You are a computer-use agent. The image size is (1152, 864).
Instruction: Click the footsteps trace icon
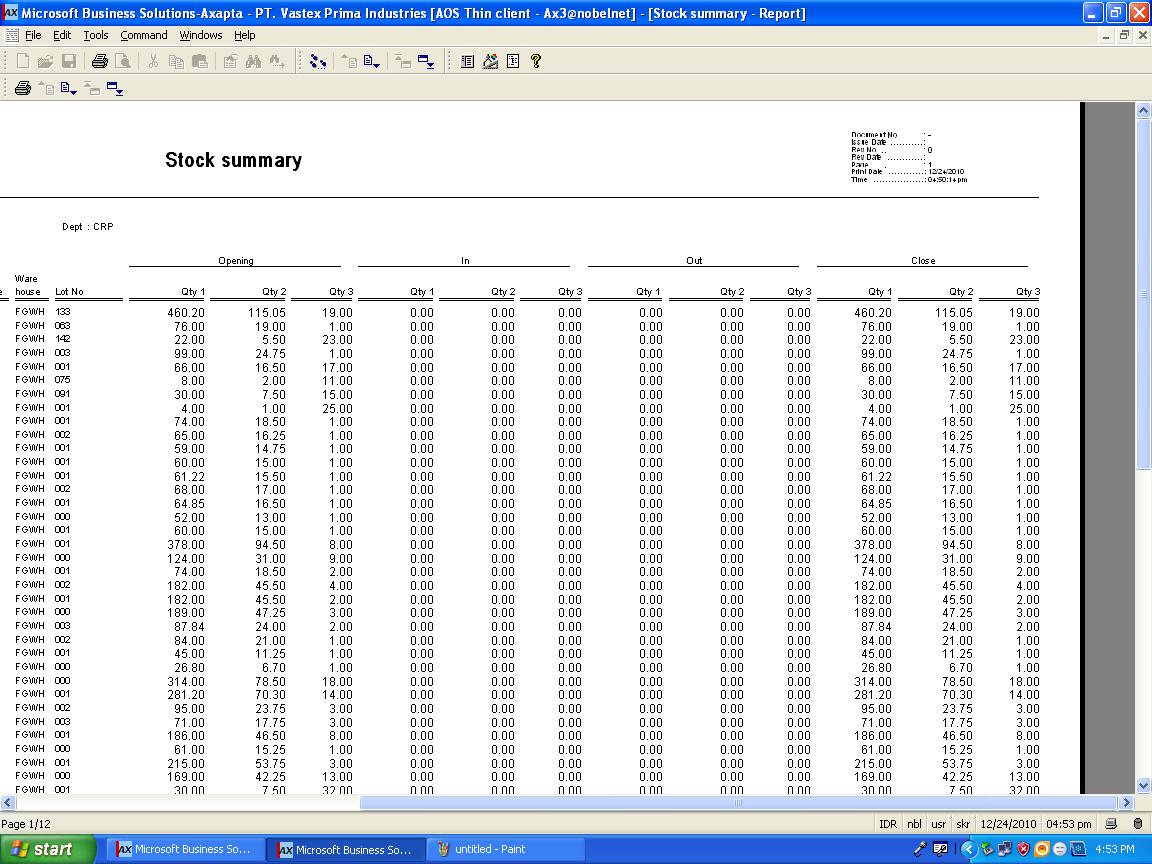point(317,62)
